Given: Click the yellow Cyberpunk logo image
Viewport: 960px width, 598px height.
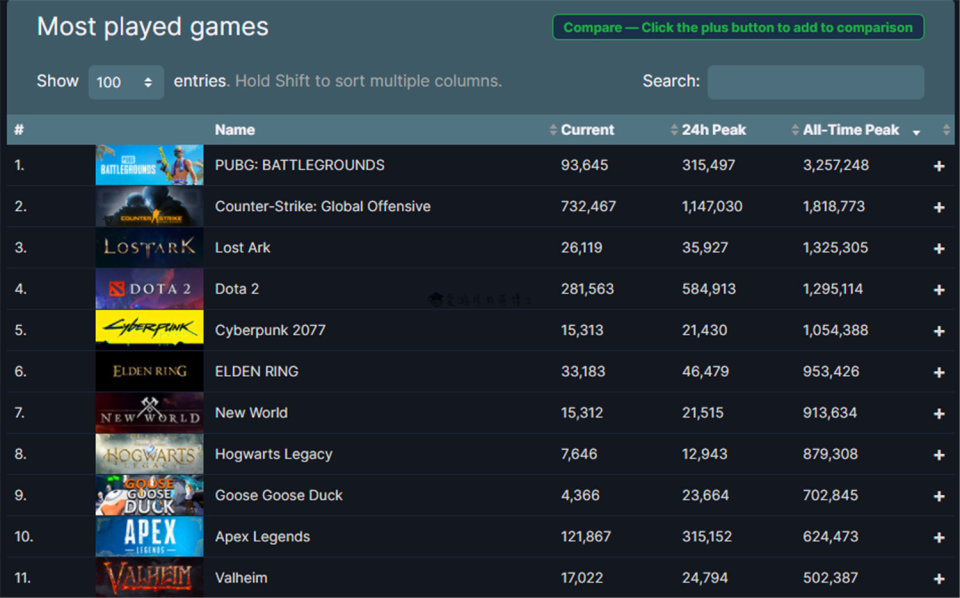Looking at the screenshot, I should tap(149, 330).
